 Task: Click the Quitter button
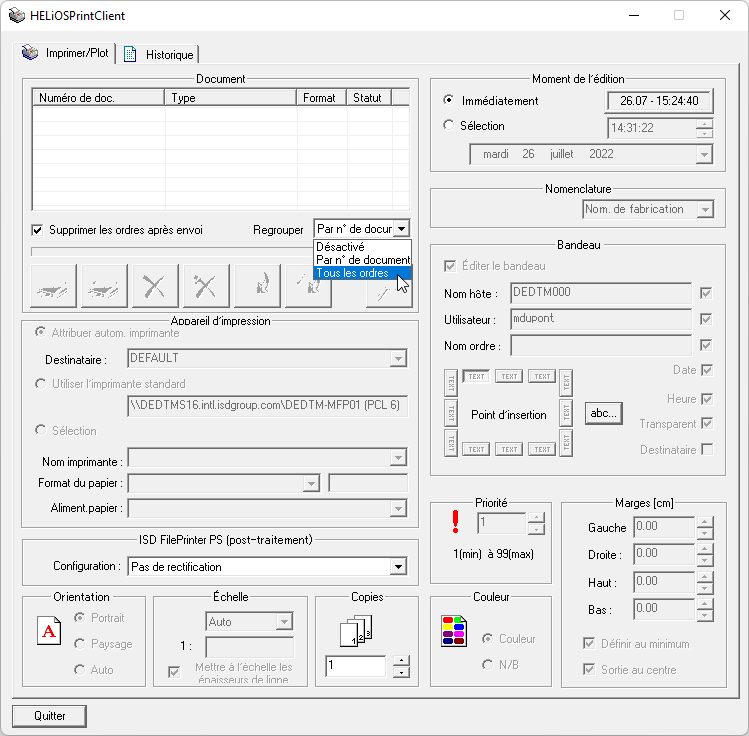click(x=49, y=716)
